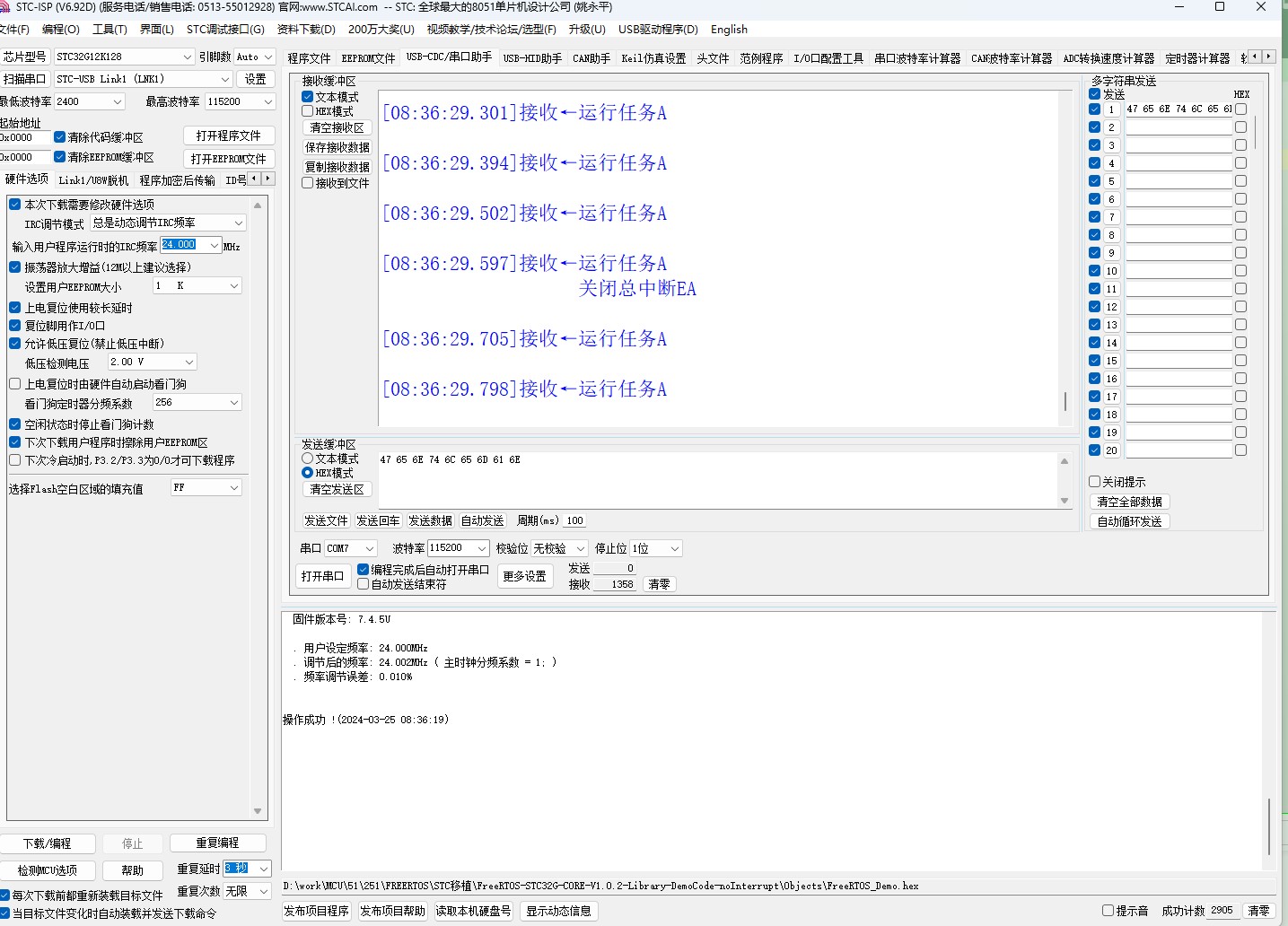The height and width of the screenshot is (926, 1288).
Task: Open the 资料下载(D) menu
Action: (306, 29)
